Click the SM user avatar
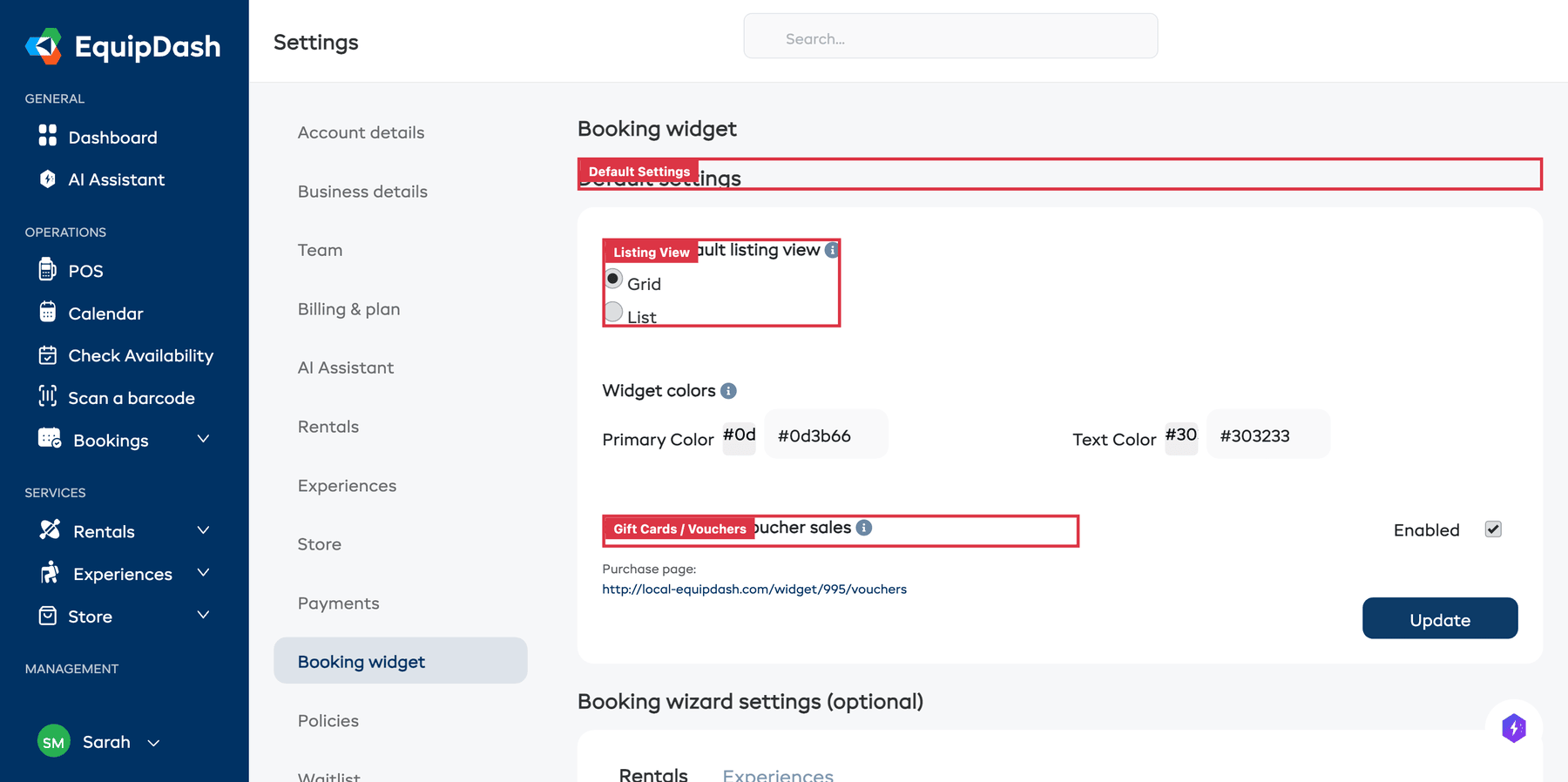Screen dimensions: 1568x782 (54, 742)
